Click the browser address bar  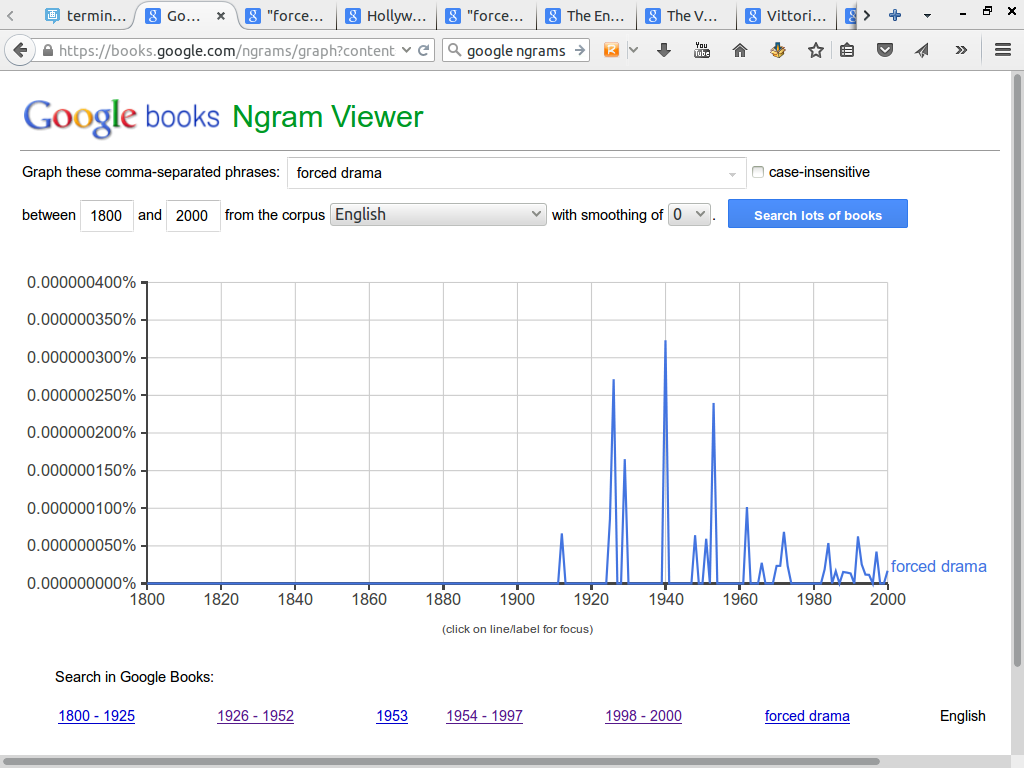(225, 50)
